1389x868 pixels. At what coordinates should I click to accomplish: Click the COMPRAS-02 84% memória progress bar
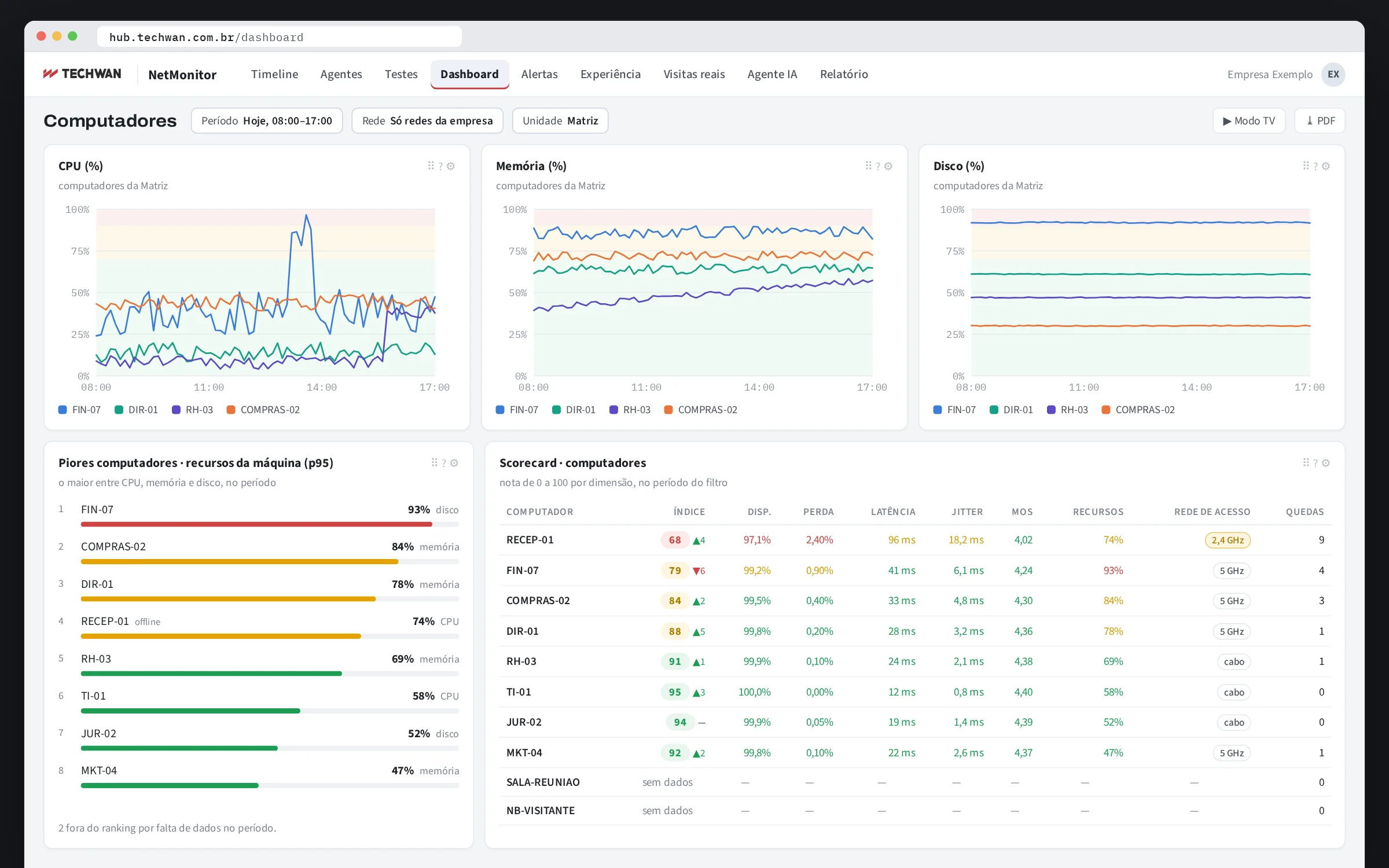270,561
